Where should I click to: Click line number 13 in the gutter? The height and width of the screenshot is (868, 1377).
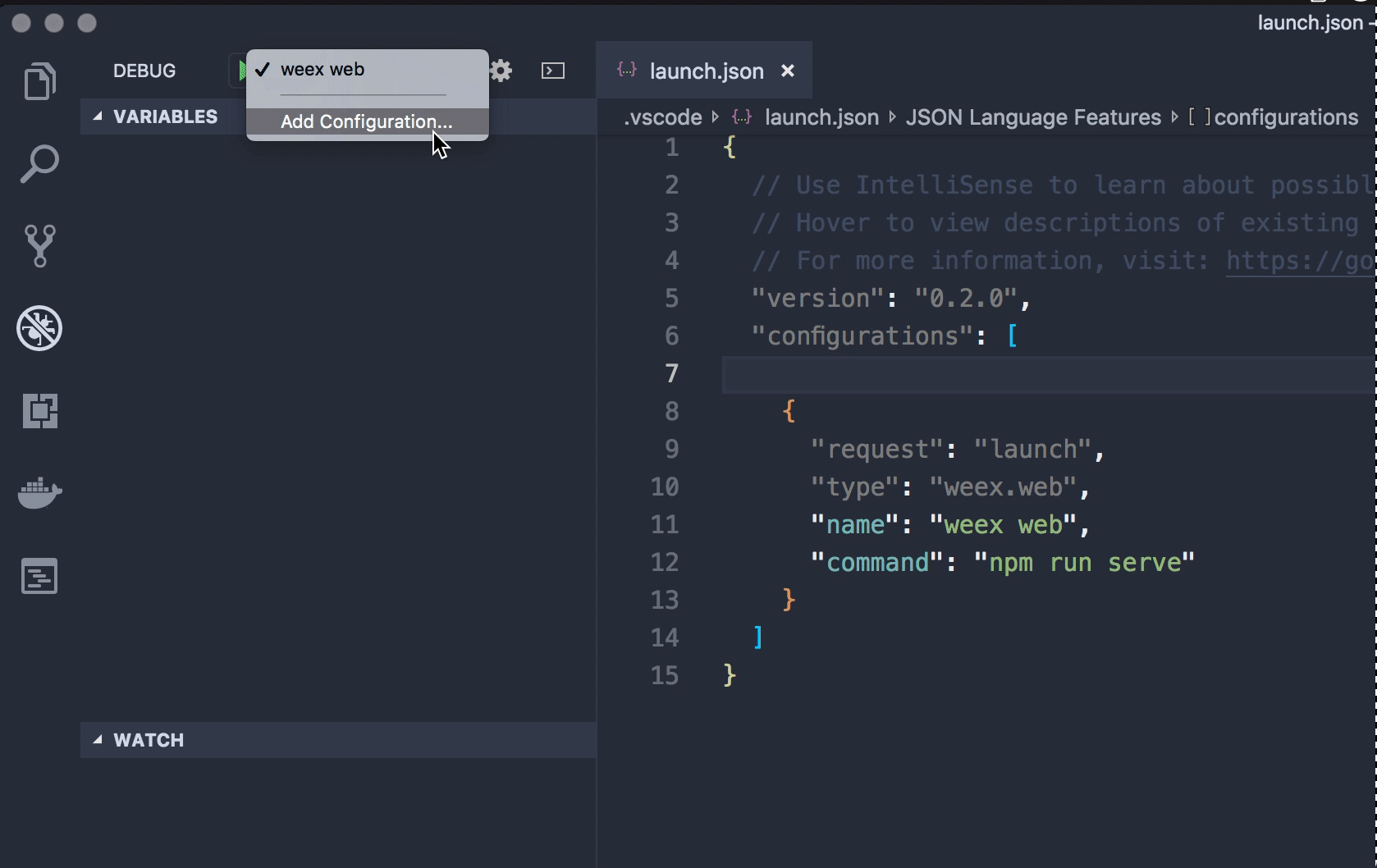pyautogui.click(x=665, y=601)
